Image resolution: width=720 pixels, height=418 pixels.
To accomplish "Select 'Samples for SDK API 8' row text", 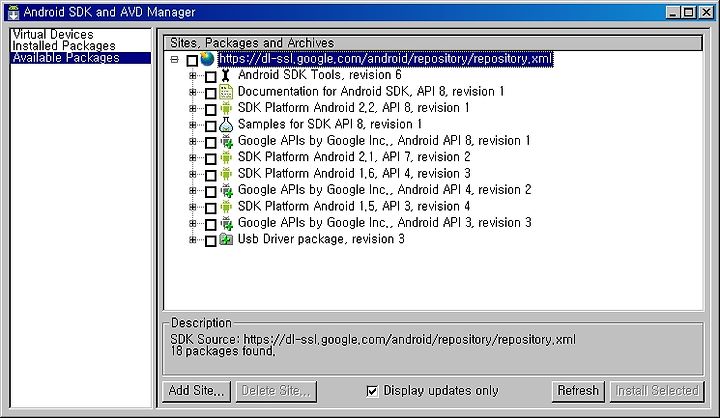I will click(330, 124).
